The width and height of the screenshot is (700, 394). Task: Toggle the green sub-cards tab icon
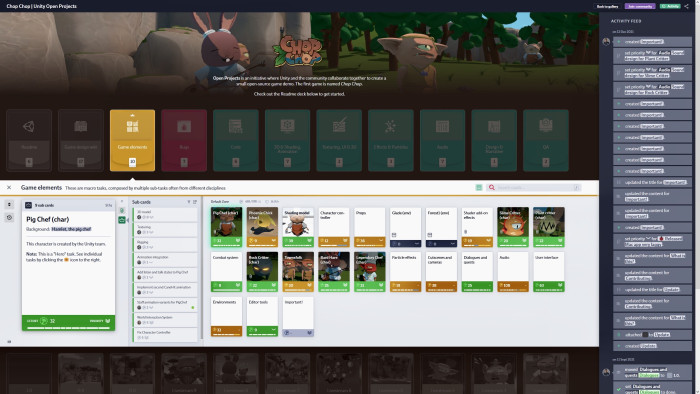click(121, 220)
